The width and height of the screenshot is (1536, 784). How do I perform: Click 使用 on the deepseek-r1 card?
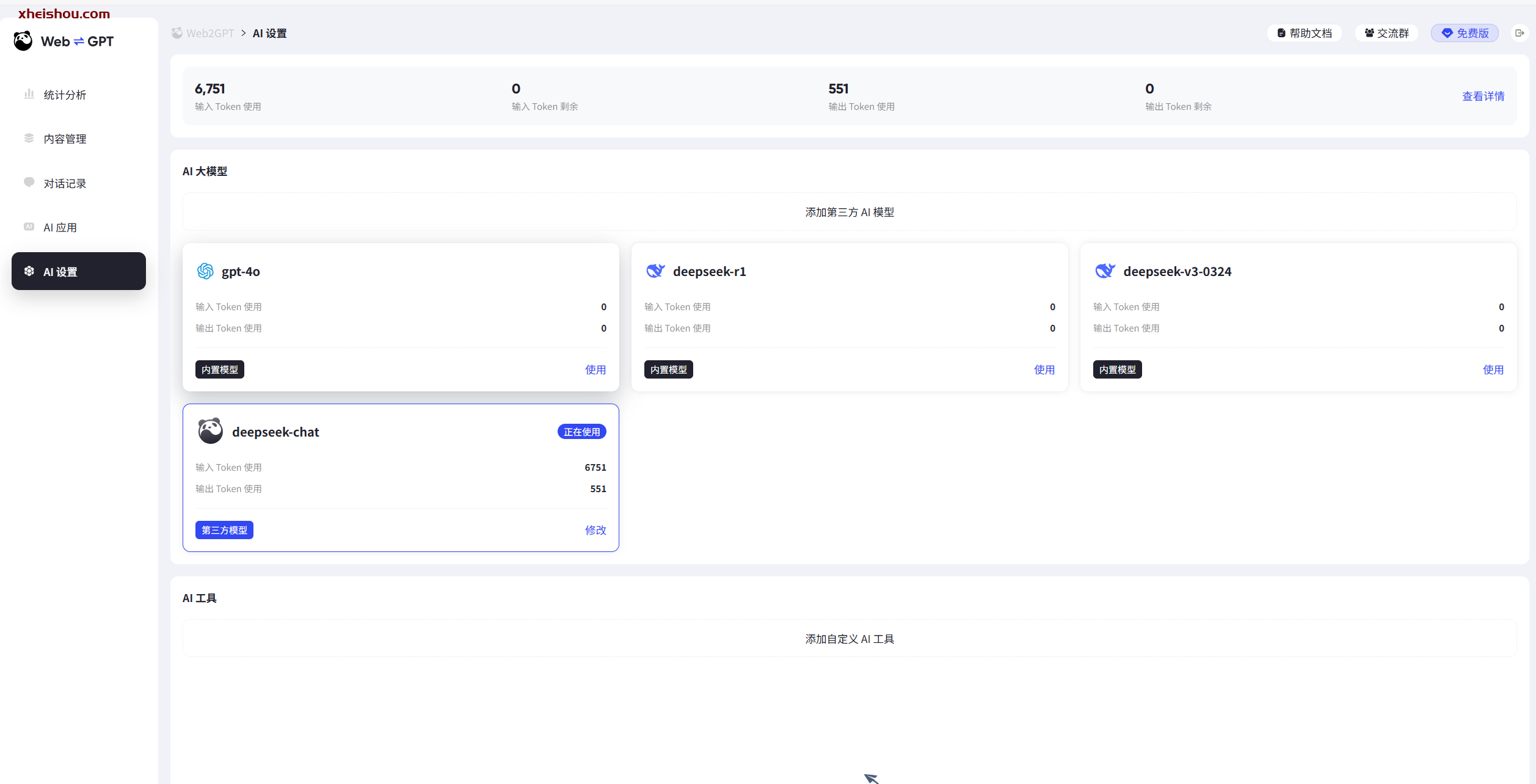1044,369
